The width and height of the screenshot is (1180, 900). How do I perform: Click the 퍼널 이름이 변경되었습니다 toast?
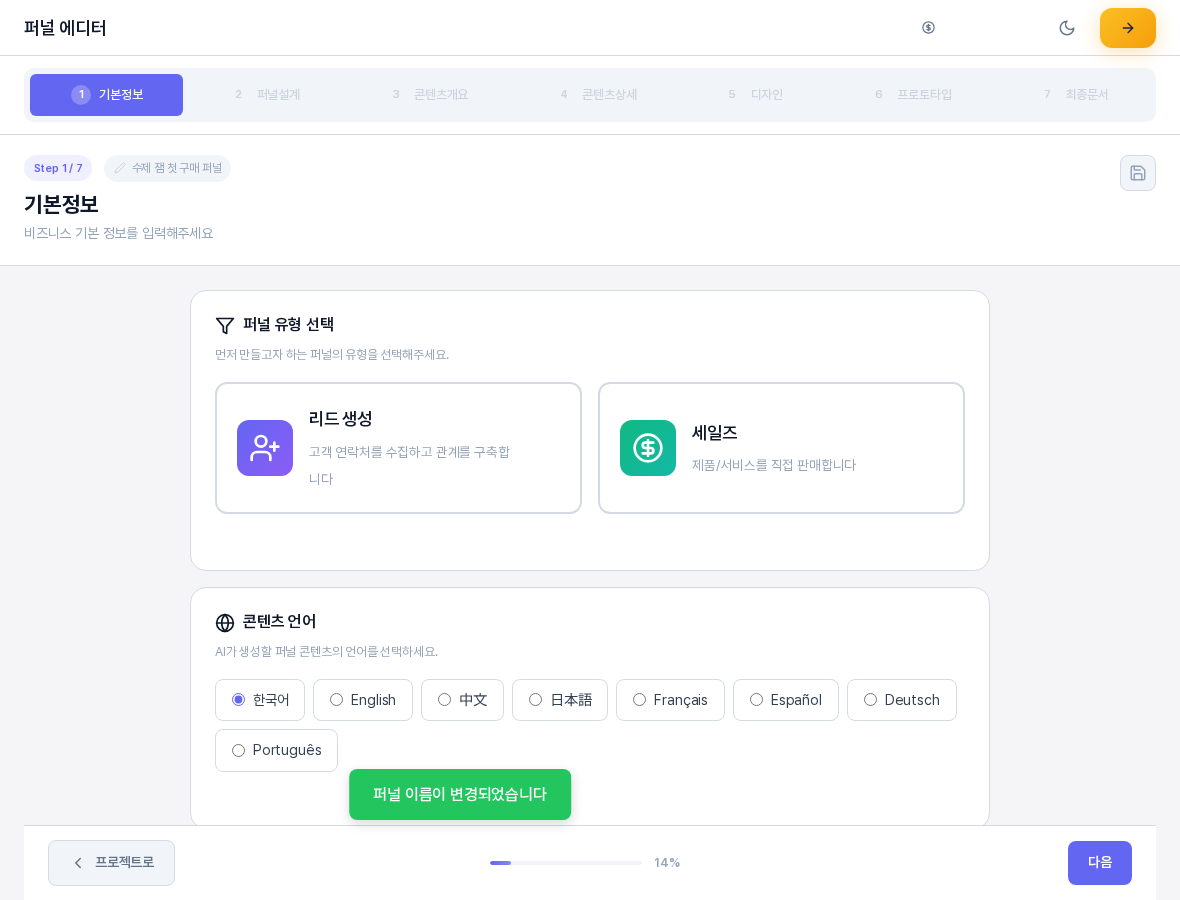pyautogui.click(x=460, y=794)
